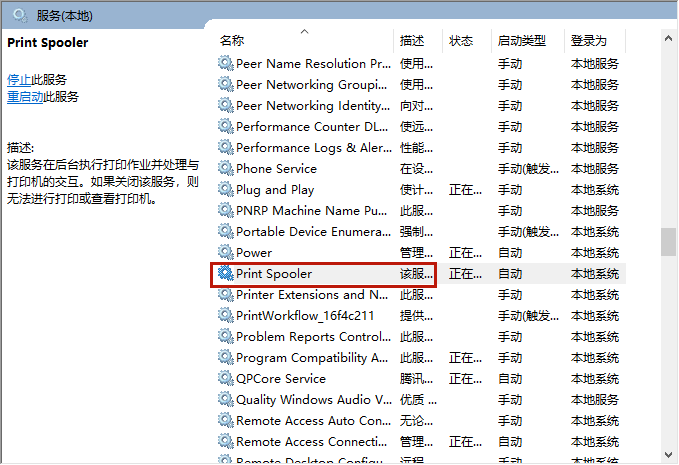This screenshot has height=465, width=679.
Task: Click the Print Spooler service gear icon
Action: pyautogui.click(x=225, y=274)
